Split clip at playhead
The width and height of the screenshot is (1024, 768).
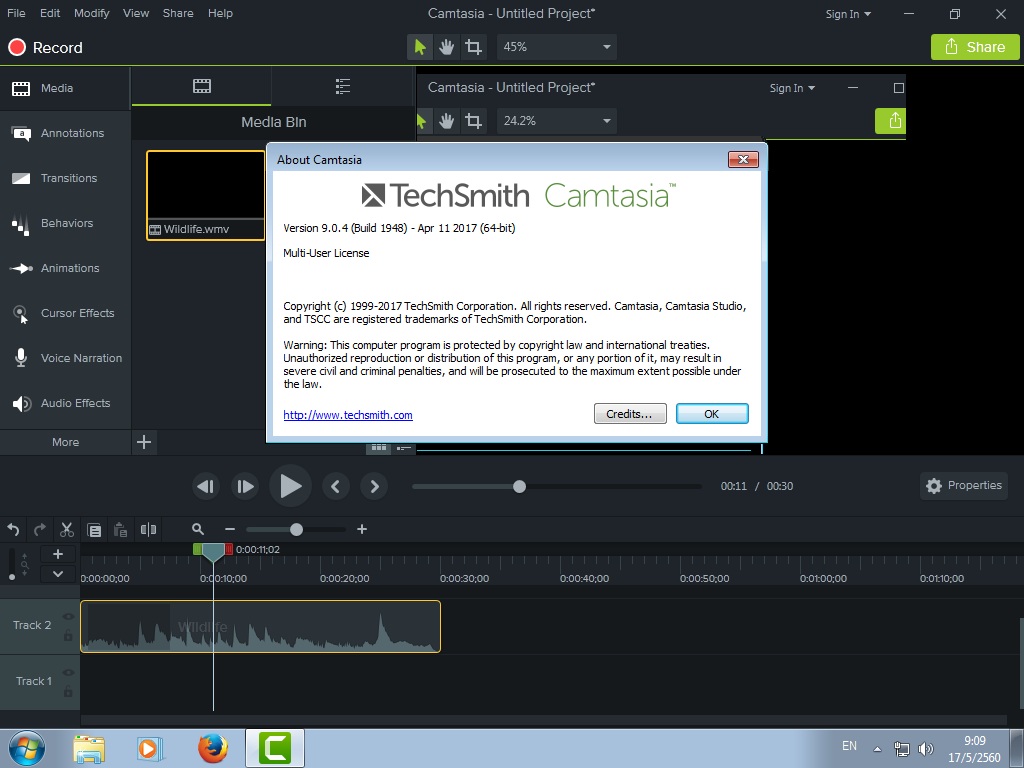[x=148, y=530]
